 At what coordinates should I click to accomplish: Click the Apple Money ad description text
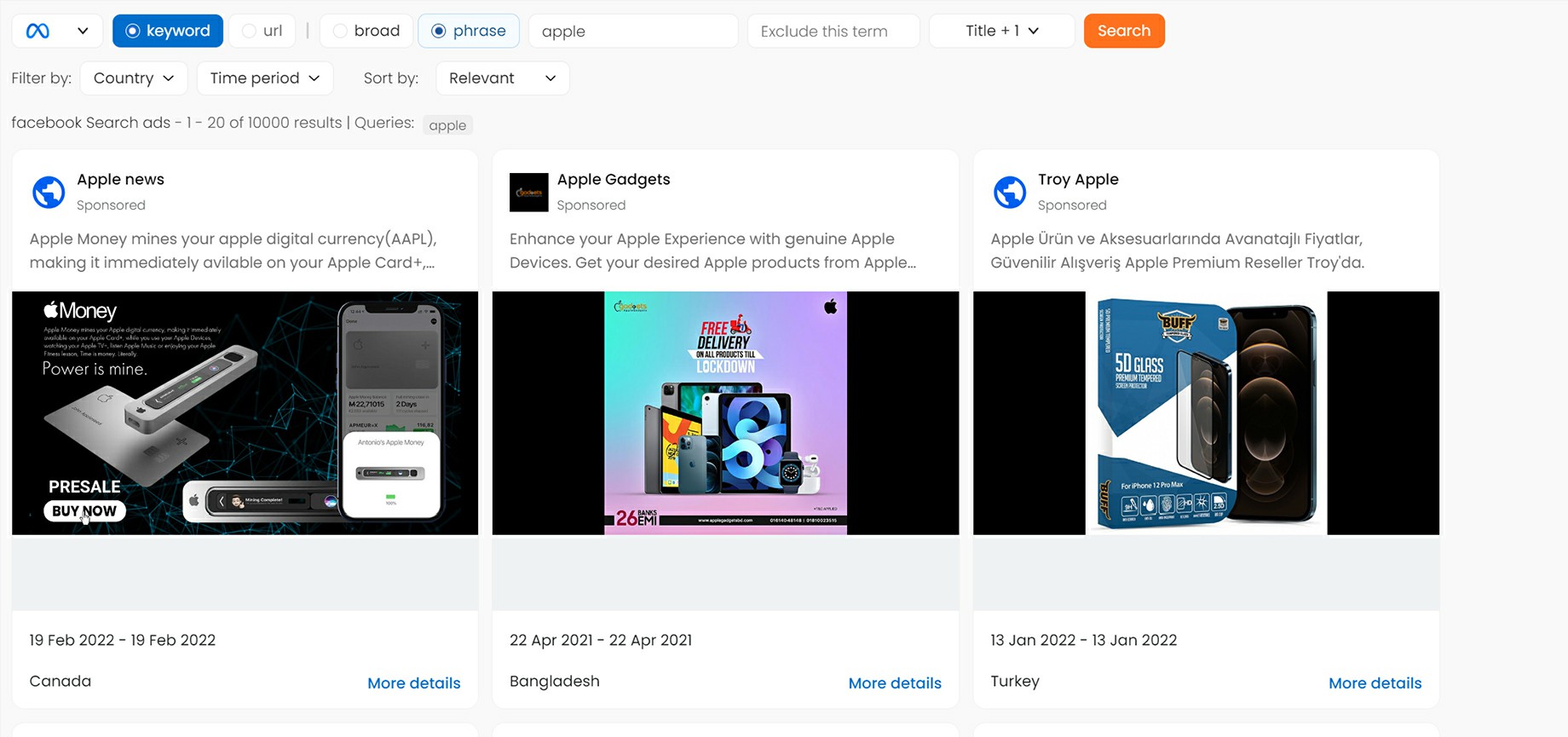tap(233, 250)
